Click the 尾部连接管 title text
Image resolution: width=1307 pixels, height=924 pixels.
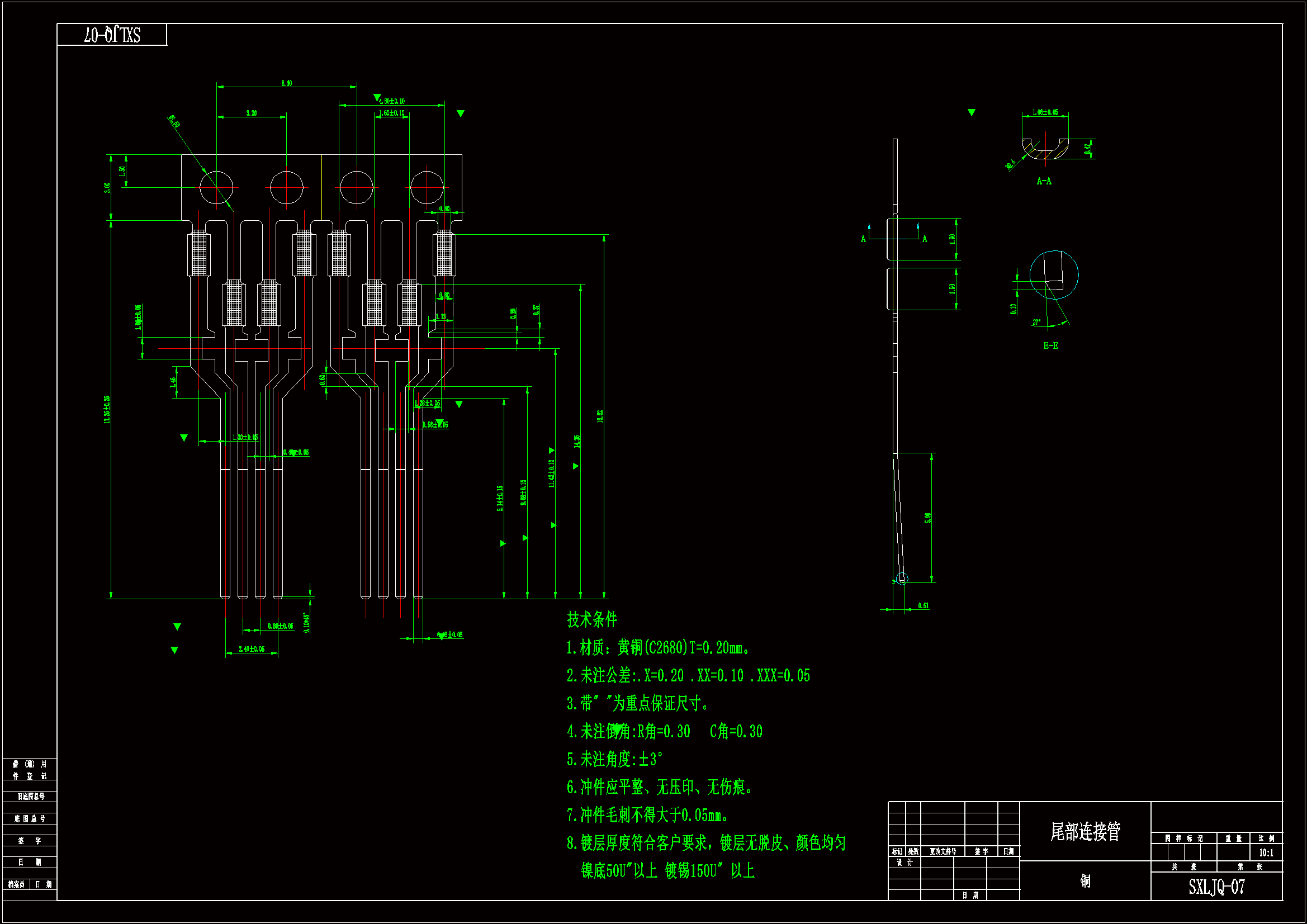click(x=1085, y=832)
